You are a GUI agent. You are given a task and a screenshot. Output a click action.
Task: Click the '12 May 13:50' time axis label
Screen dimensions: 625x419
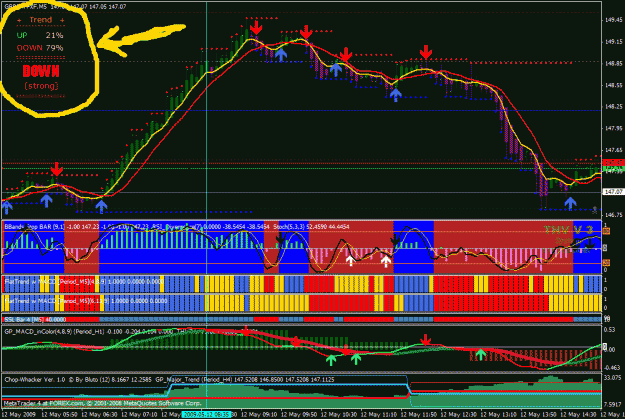point(538,415)
